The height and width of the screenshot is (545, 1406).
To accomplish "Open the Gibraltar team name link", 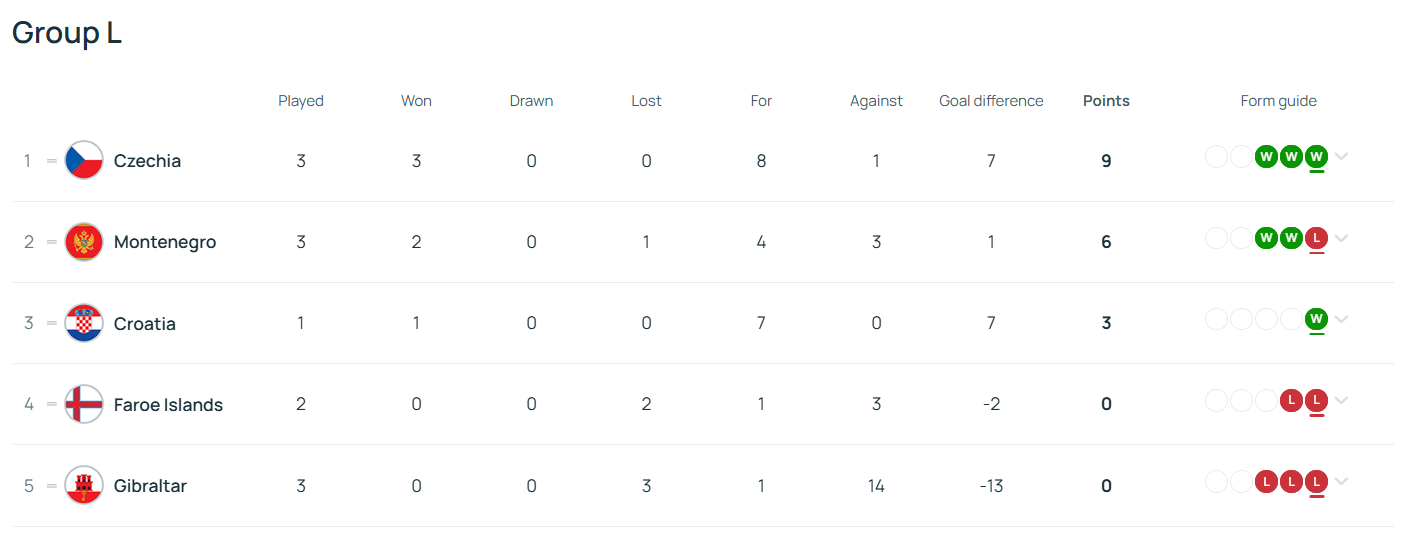I will [x=150, y=486].
